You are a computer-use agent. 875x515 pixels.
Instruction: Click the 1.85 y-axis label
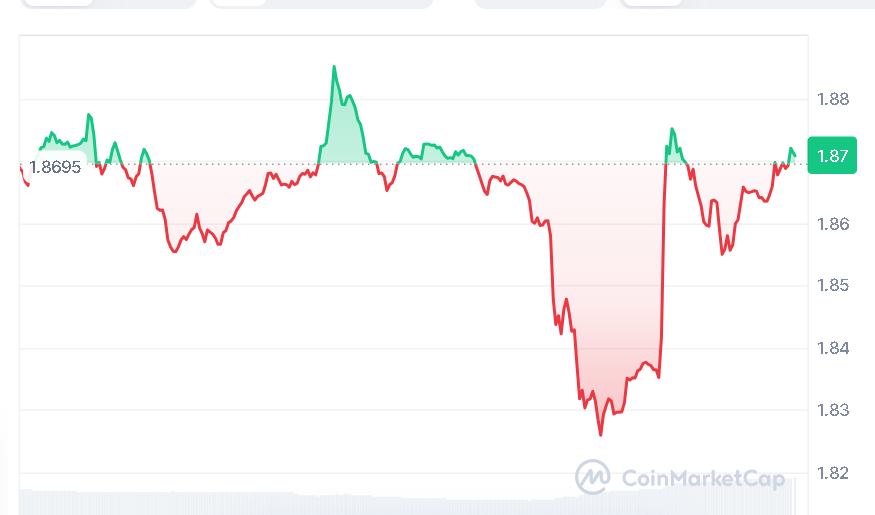[x=832, y=286]
